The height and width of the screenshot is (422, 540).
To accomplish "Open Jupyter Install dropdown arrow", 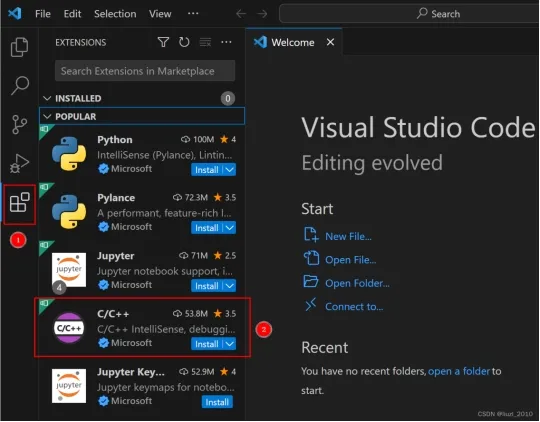I will click(230, 286).
